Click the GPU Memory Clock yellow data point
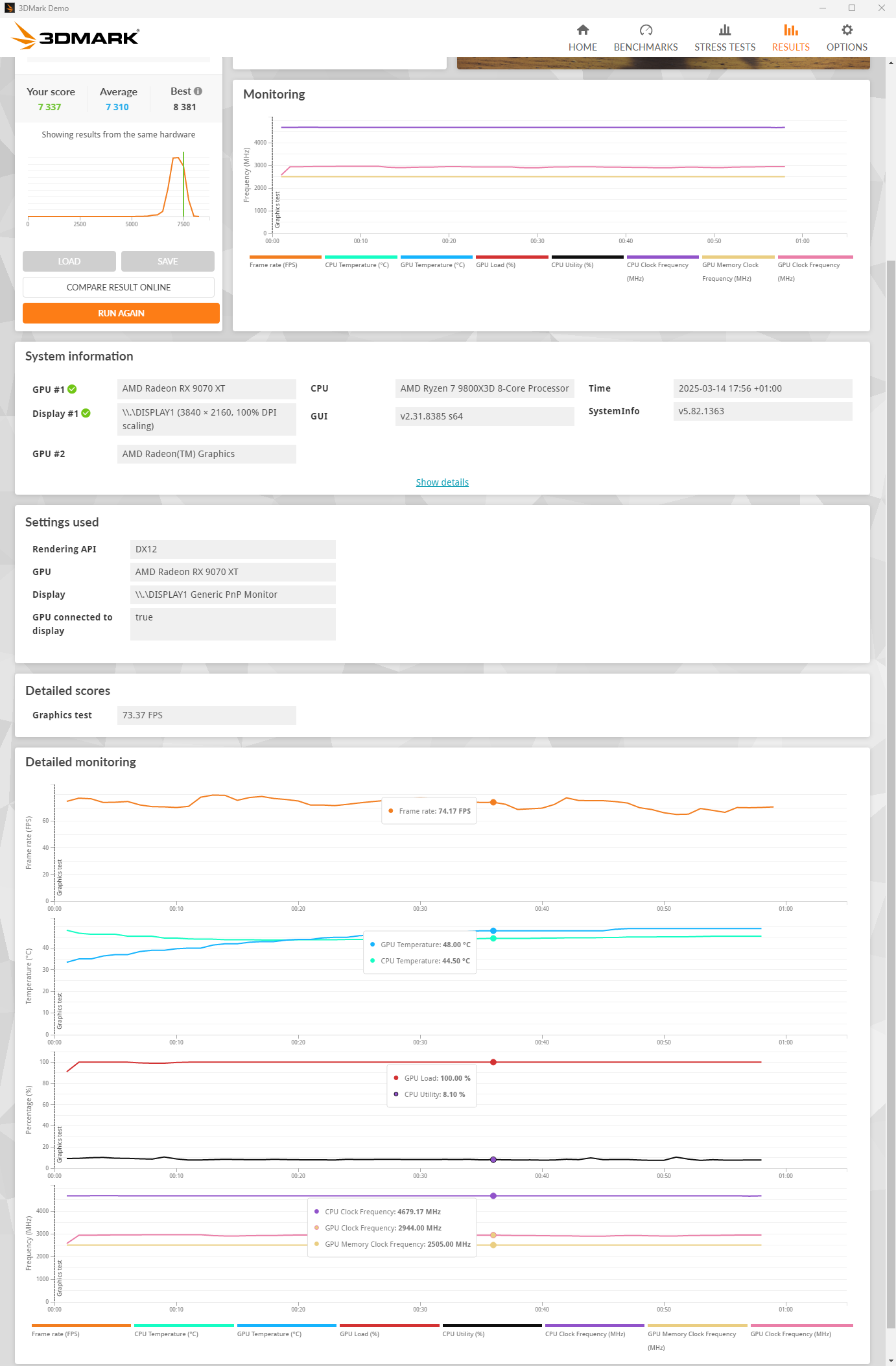Screen dimensions: 896x1366 tap(493, 1245)
